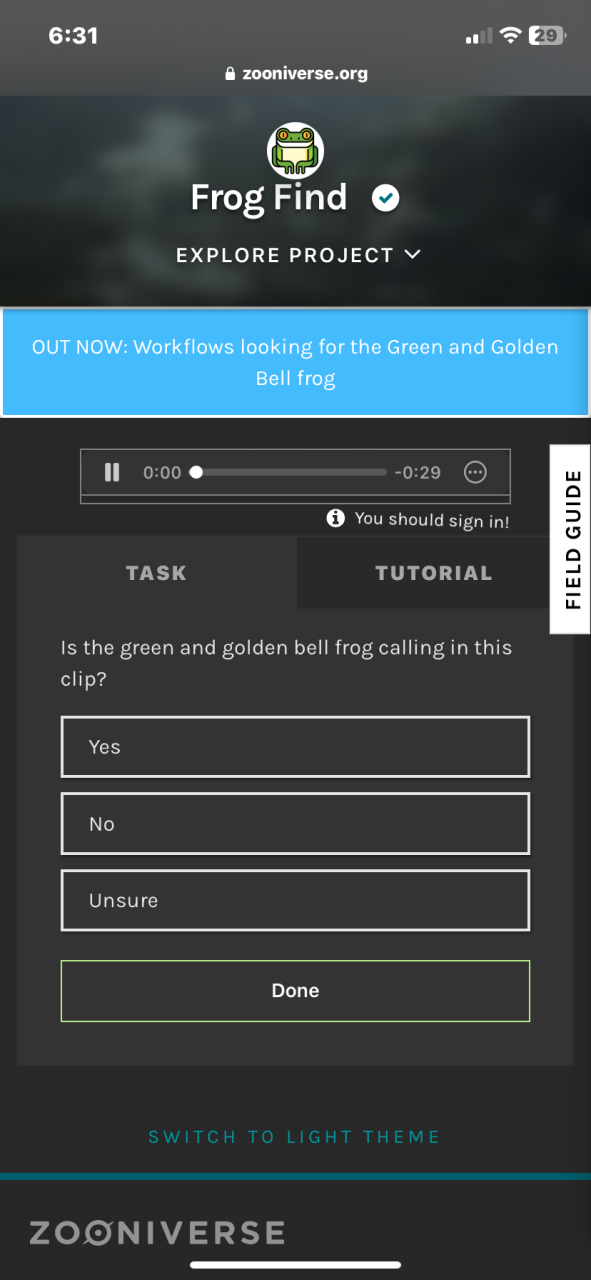591x1280 pixels.
Task: Open audio player more options menu
Action: tap(475, 472)
